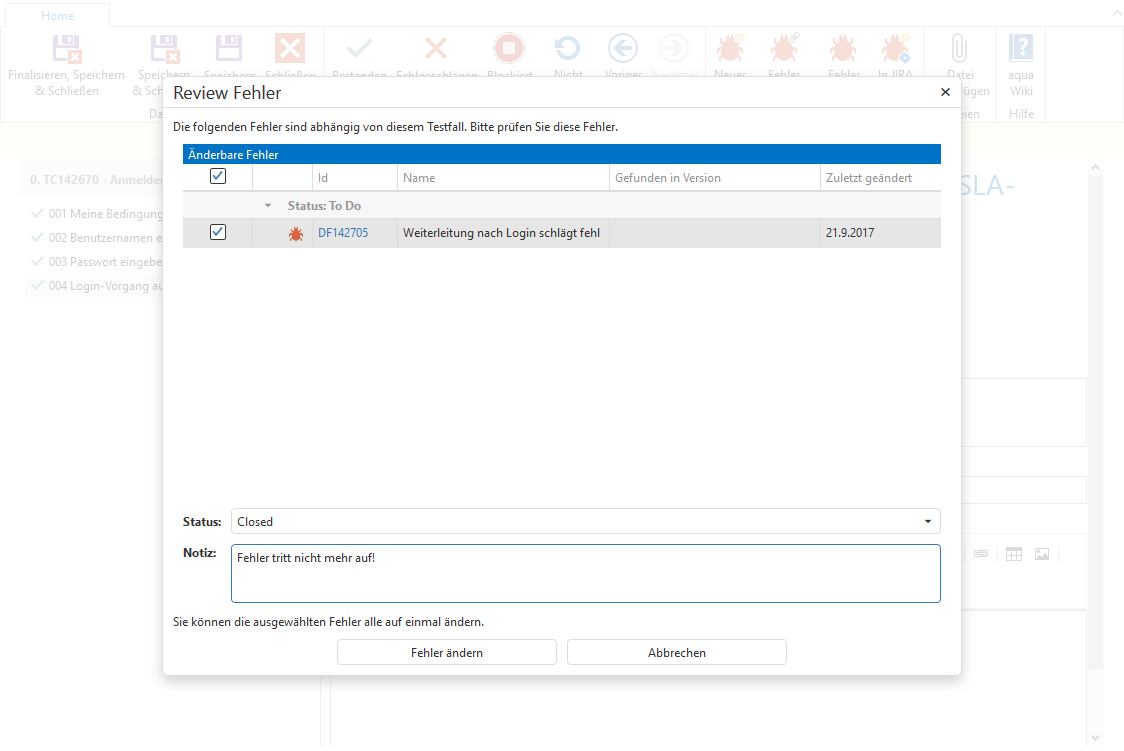
Task: Click the Voriger left arrow icon
Action: tap(623, 48)
